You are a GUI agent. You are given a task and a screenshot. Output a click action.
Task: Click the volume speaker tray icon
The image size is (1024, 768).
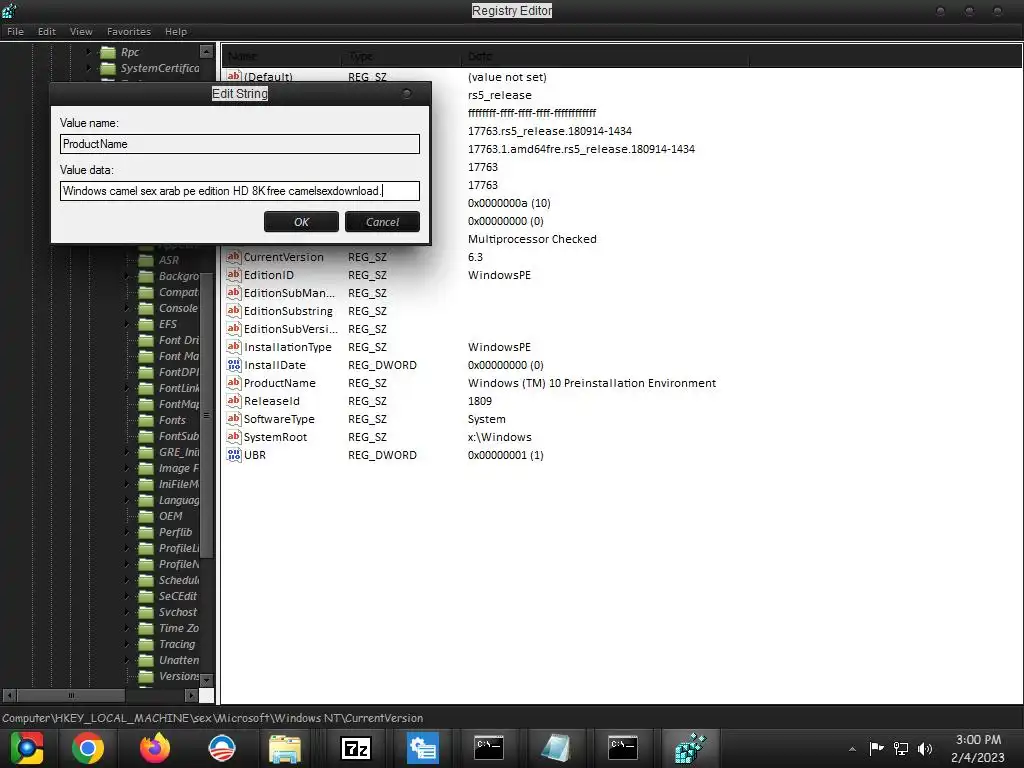tap(925, 748)
